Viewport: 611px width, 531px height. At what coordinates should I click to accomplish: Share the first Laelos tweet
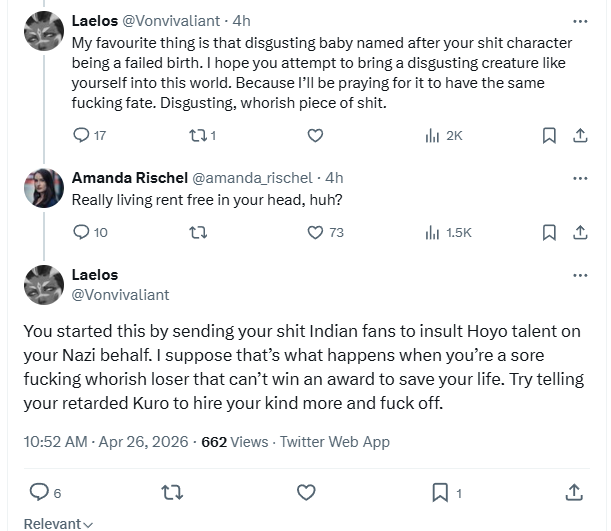click(x=578, y=135)
